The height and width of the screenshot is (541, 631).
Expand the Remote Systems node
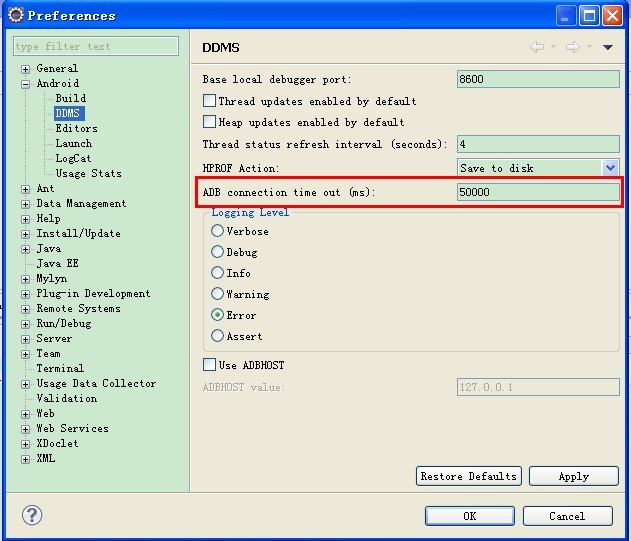[x=25, y=309]
